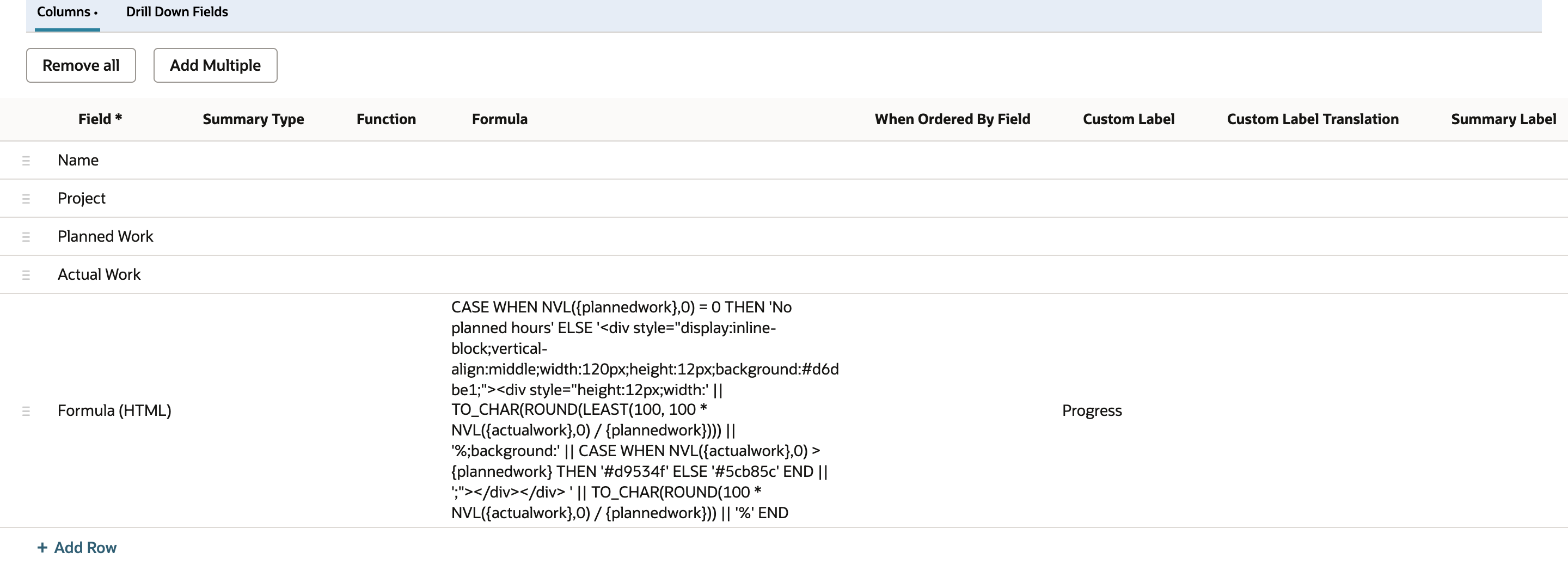Click the Summary Type column header

[253, 119]
